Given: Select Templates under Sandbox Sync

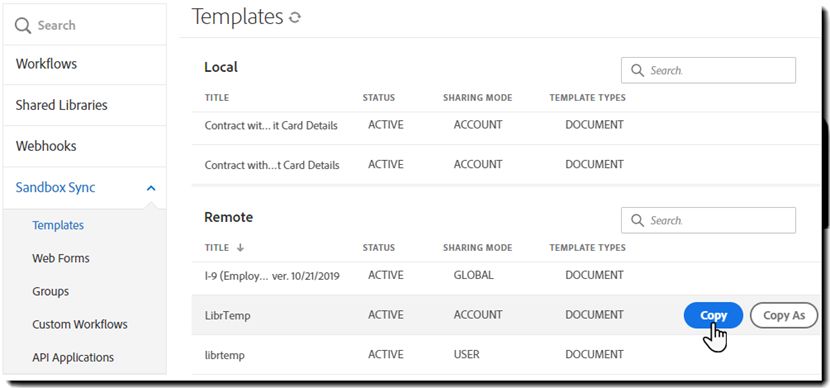Looking at the screenshot, I should click(x=58, y=225).
